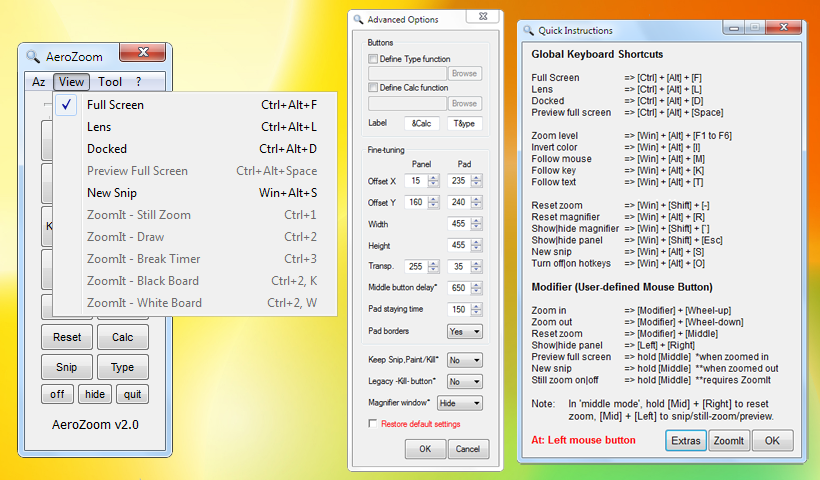820x480 pixels.
Task: Open the ? help menu
Action: (139, 82)
